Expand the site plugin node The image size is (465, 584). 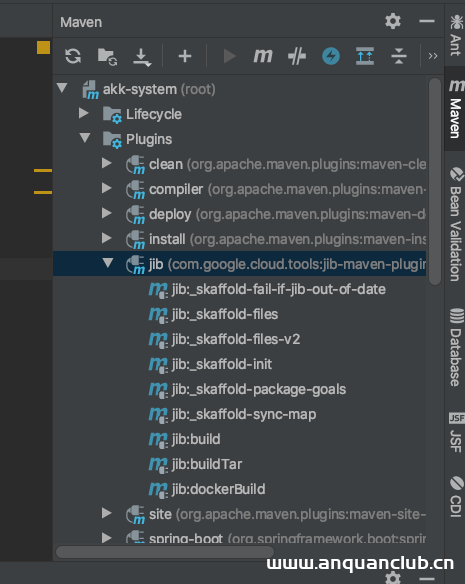(107, 513)
